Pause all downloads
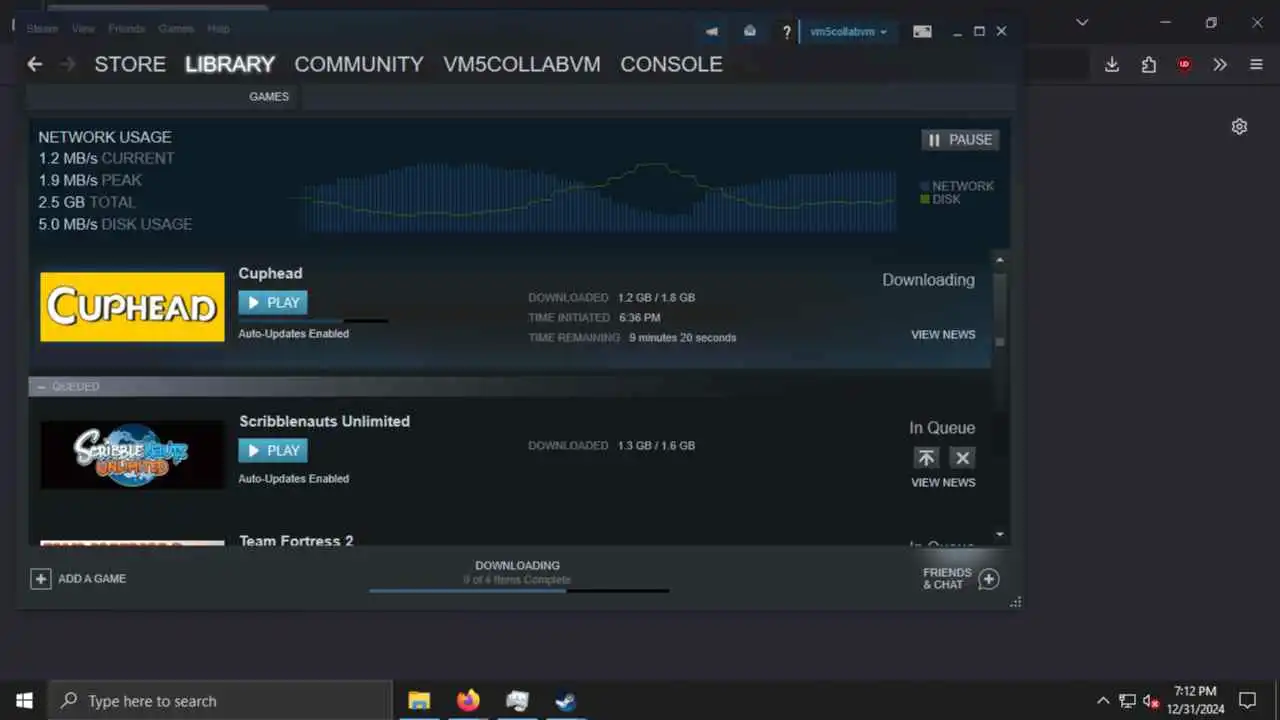 click(960, 140)
